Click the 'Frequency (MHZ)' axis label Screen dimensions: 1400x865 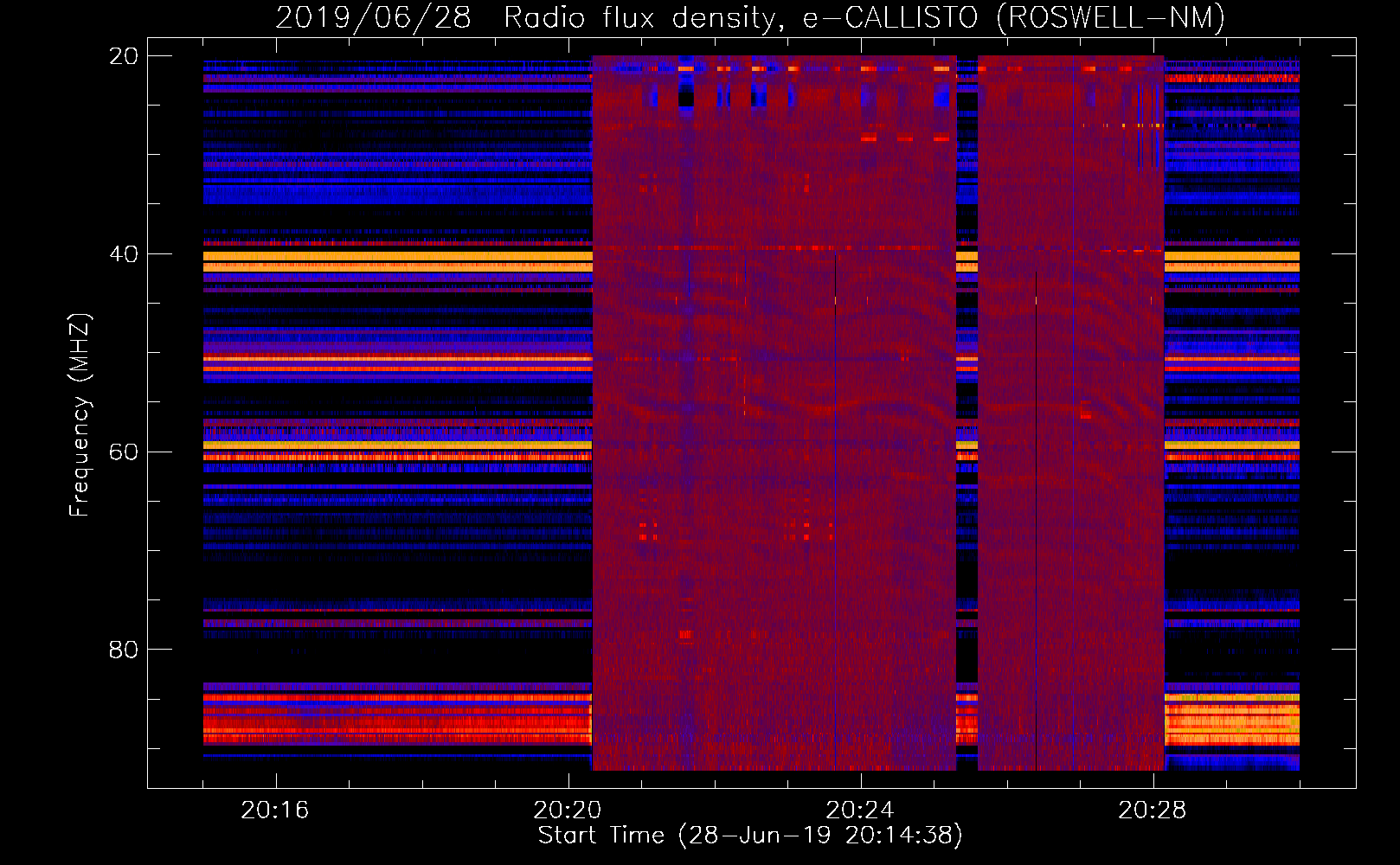[80, 415]
